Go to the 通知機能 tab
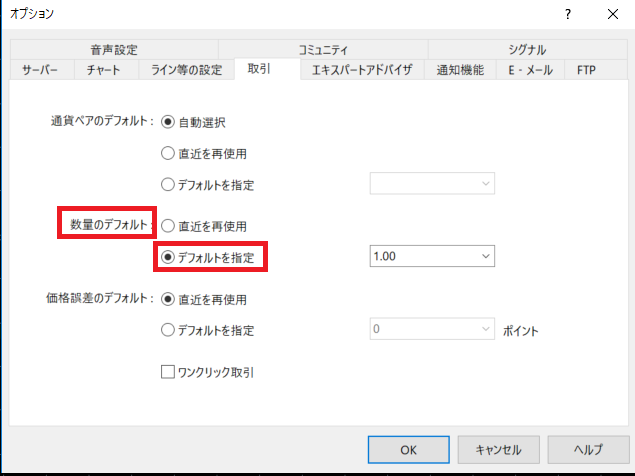 click(460, 70)
